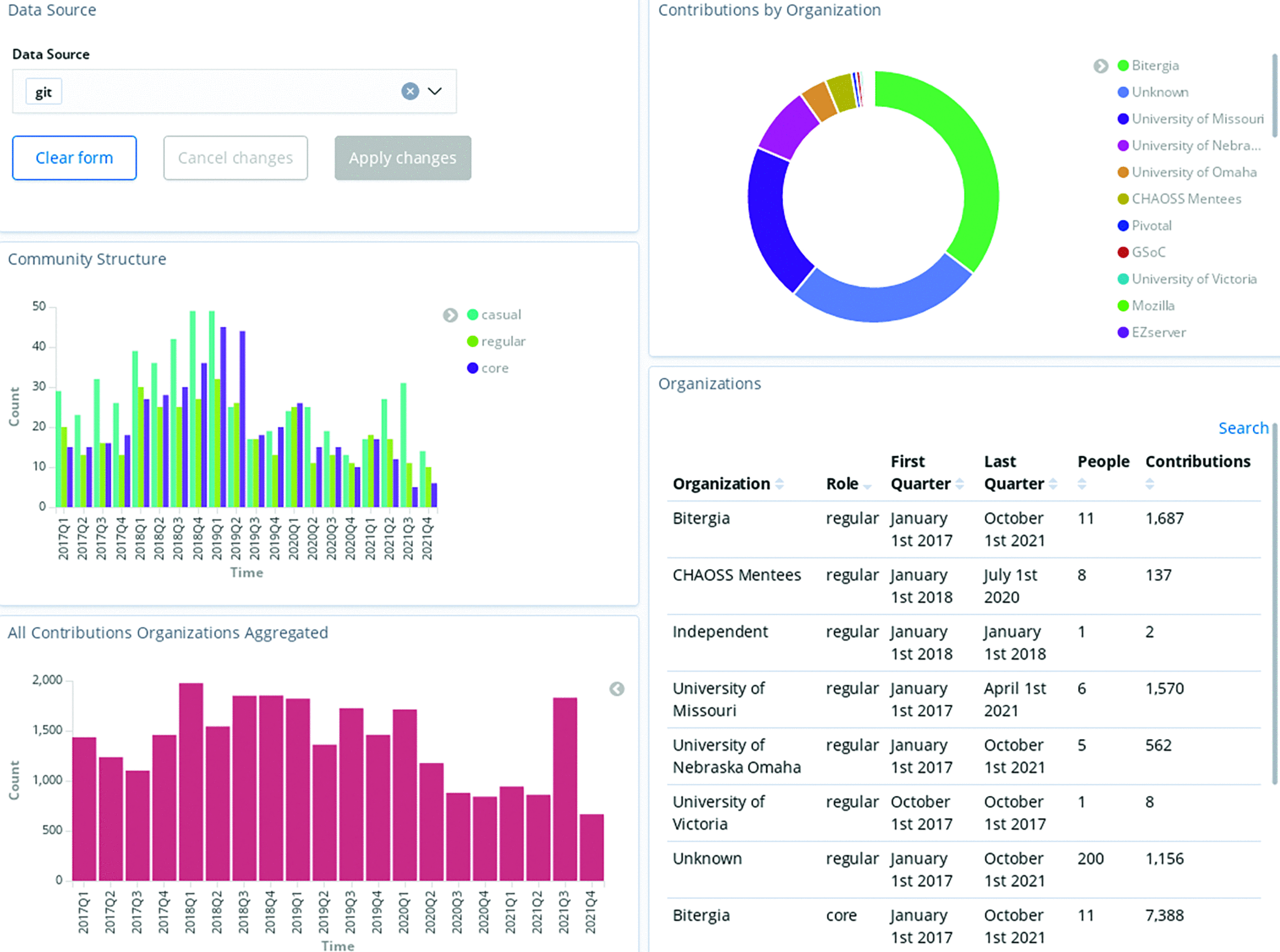1280x952 pixels.
Task: Sort table by Contributions column
Action: click(1150, 484)
